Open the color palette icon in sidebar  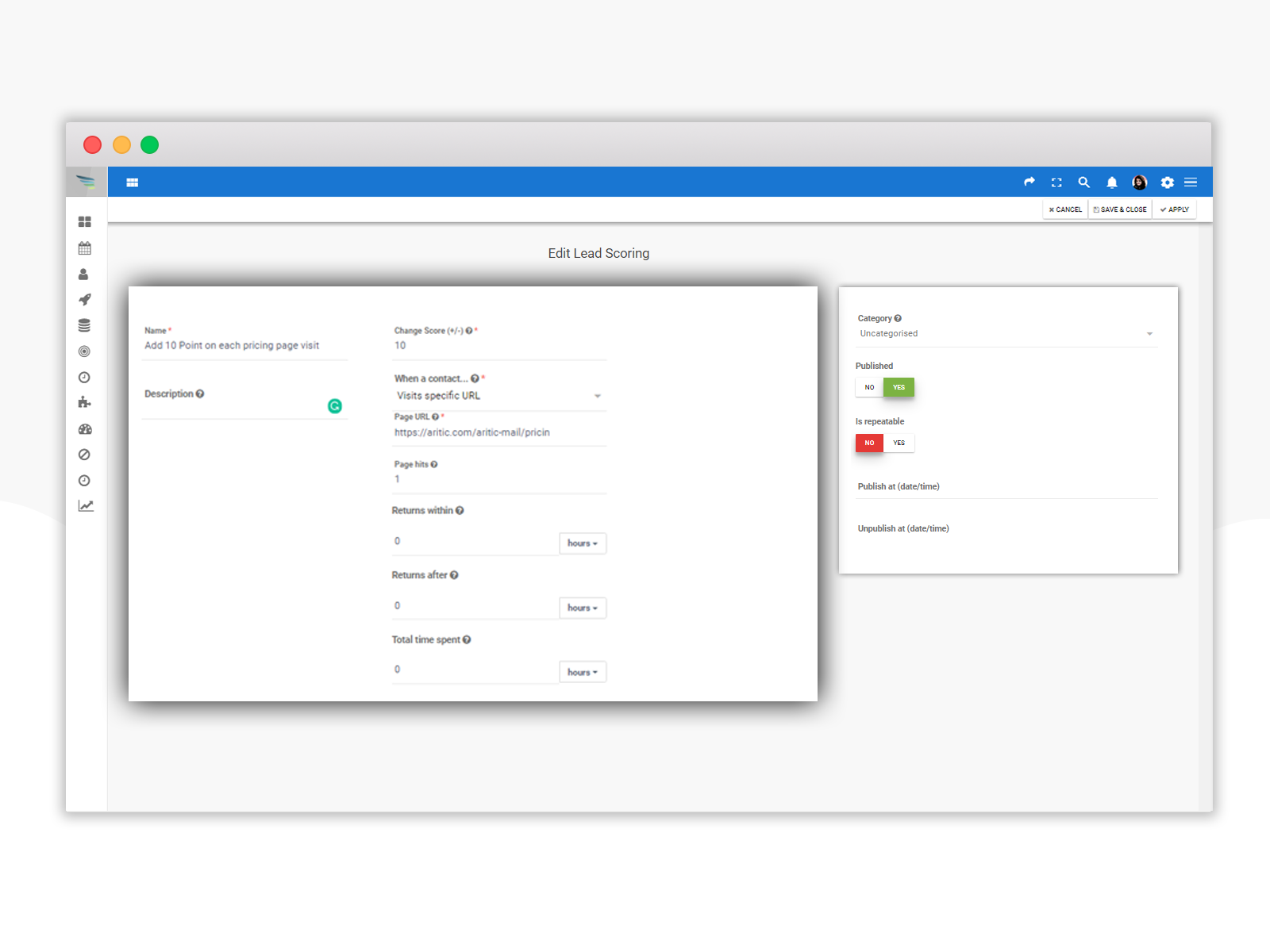point(85,429)
